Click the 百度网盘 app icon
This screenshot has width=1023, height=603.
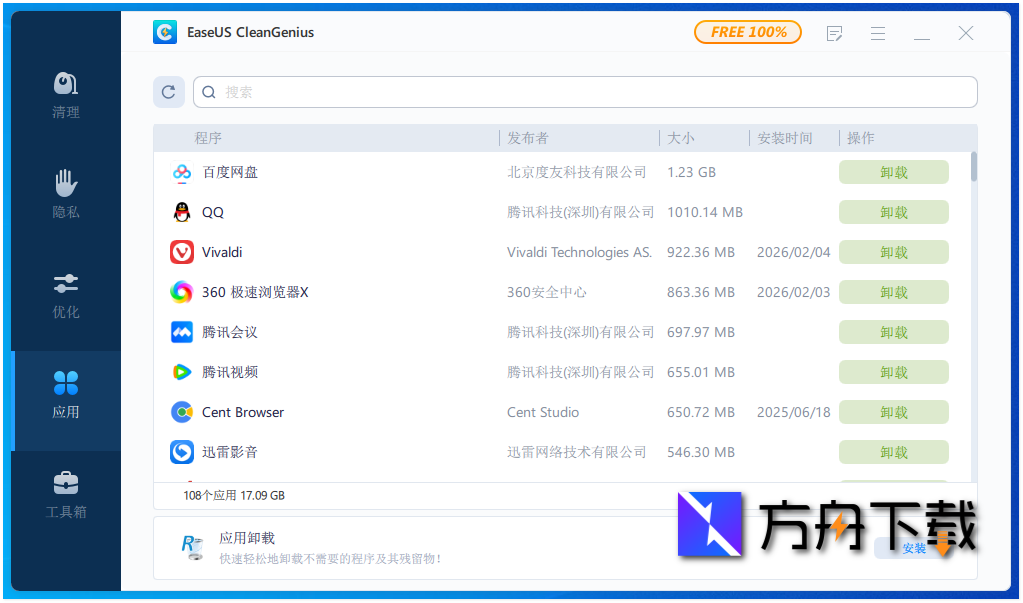pos(181,172)
